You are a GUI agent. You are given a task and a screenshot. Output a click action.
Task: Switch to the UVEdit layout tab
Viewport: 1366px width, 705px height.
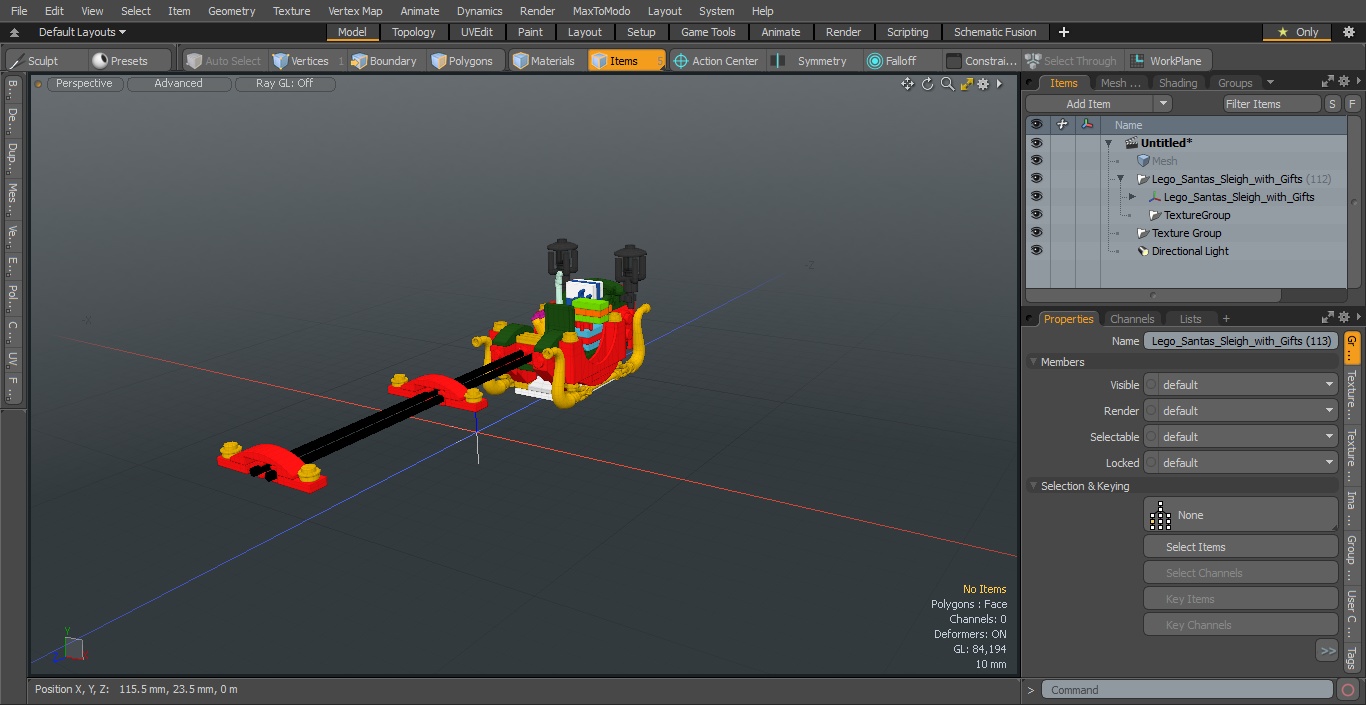[x=477, y=32]
